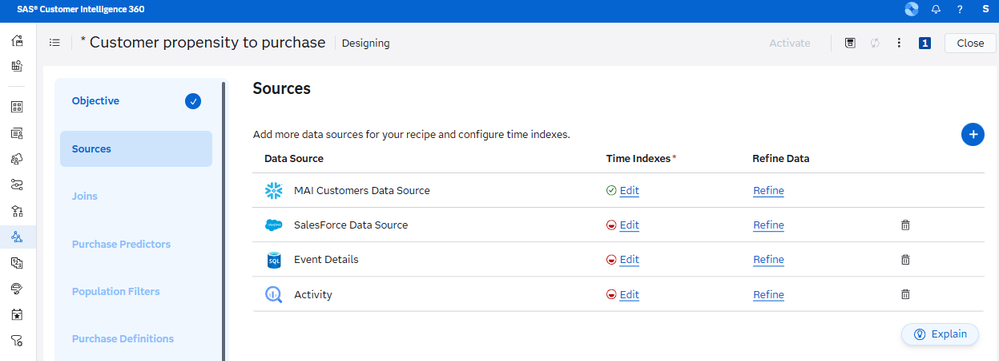Click the 'Activity' data source name
This screenshot has height=361, width=999.
tap(313, 295)
